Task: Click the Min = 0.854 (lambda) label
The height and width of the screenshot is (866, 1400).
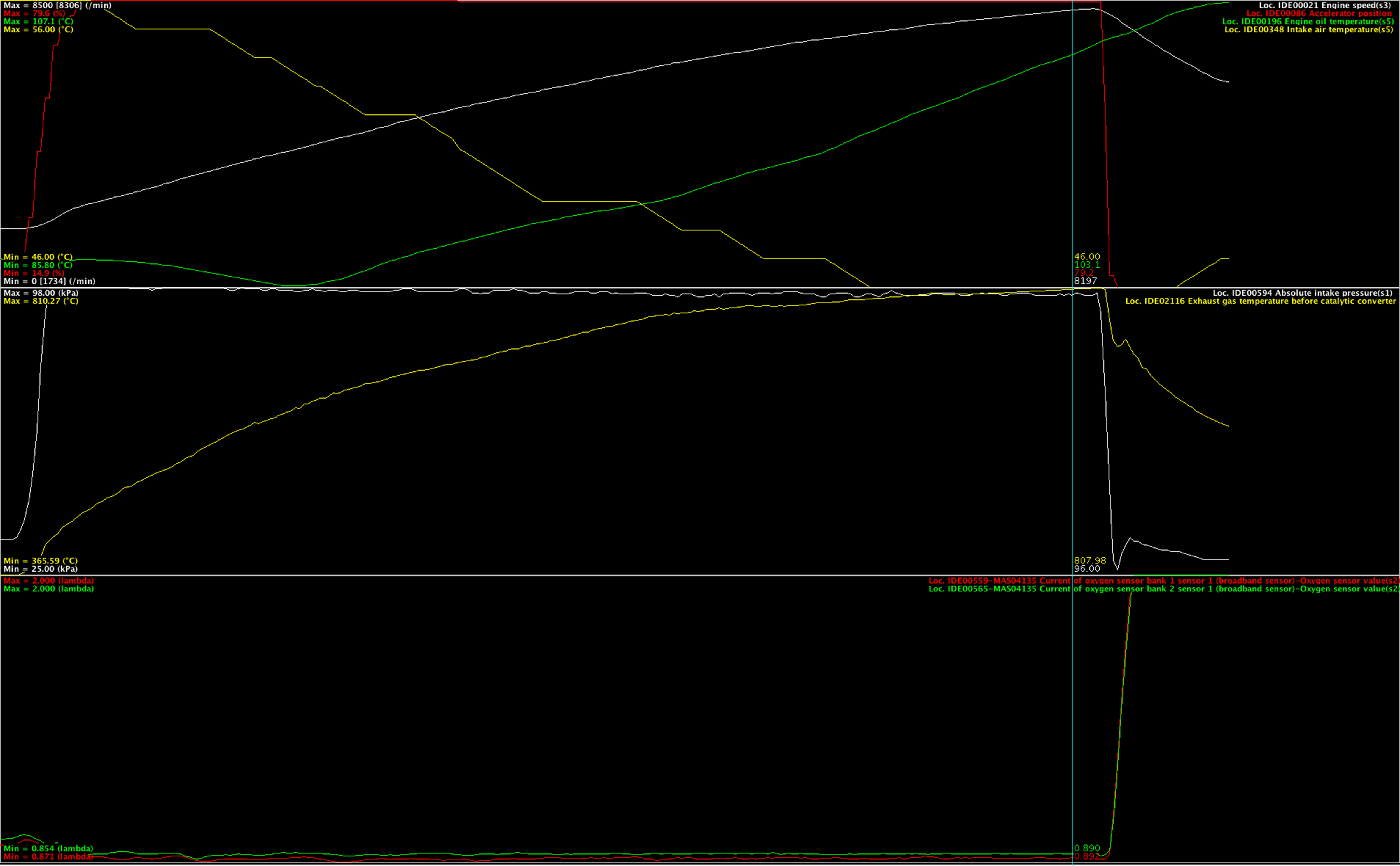Action: click(48, 848)
